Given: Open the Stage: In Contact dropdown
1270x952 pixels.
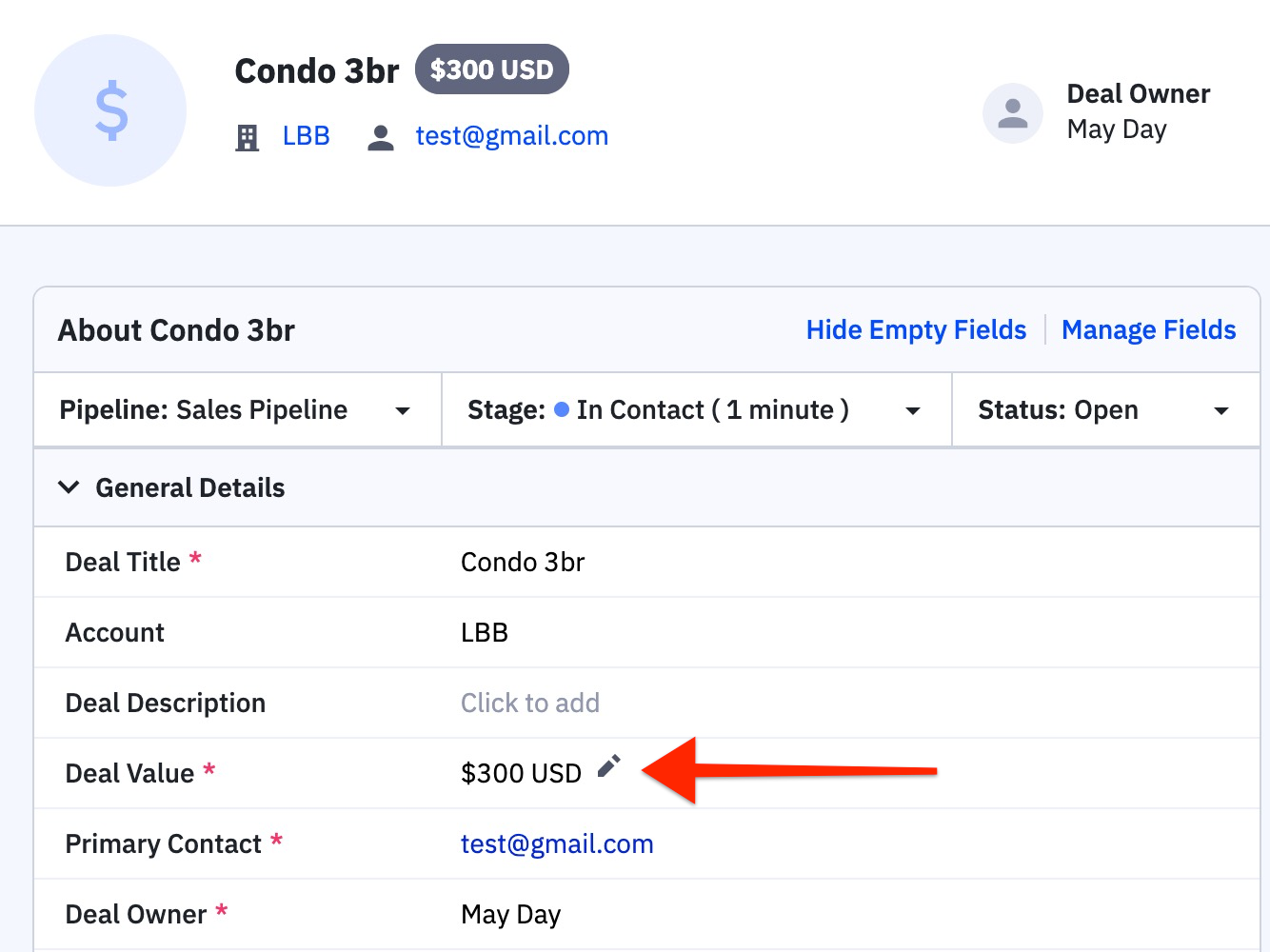Looking at the screenshot, I should point(697,410).
